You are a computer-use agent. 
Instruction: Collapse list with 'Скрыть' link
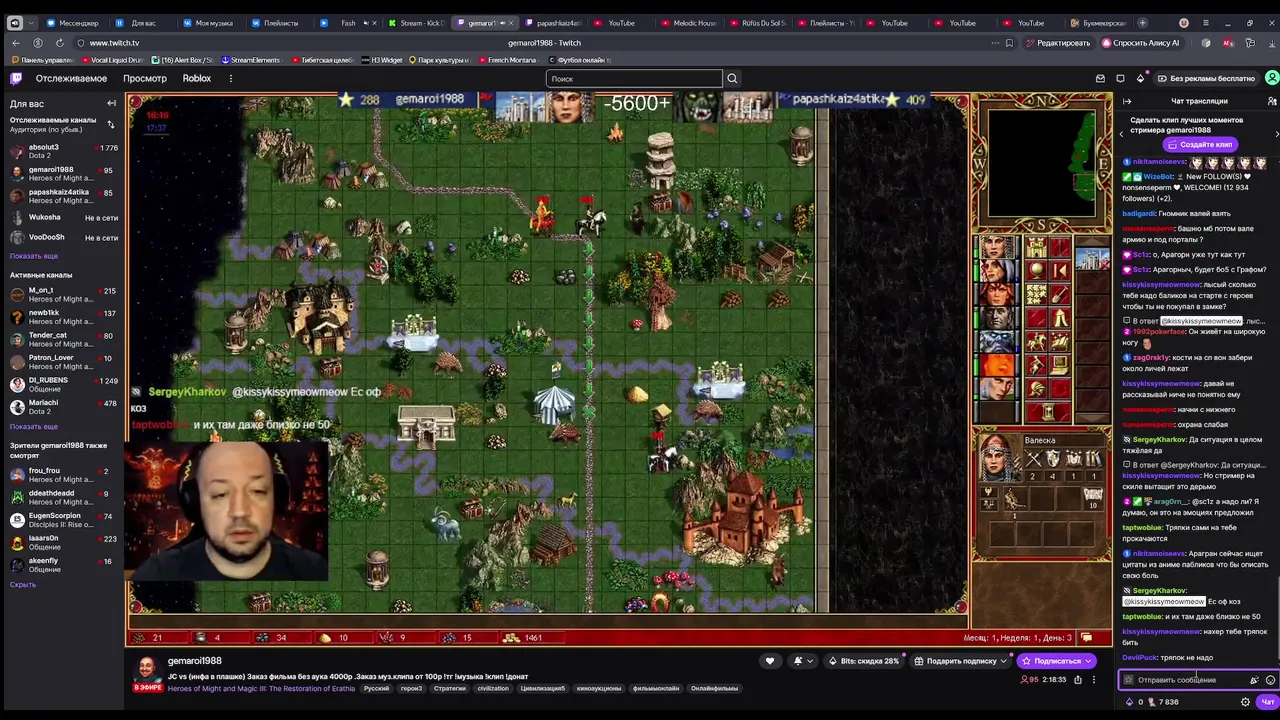[x=23, y=585]
